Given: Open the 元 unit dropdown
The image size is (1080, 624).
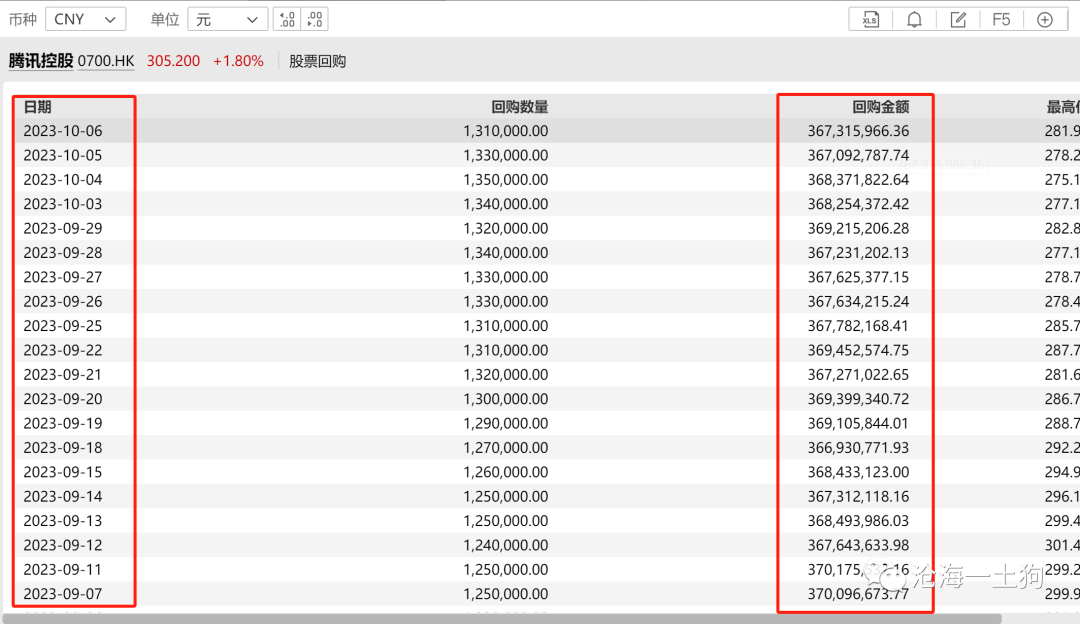Looking at the screenshot, I should (x=227, y=19).
